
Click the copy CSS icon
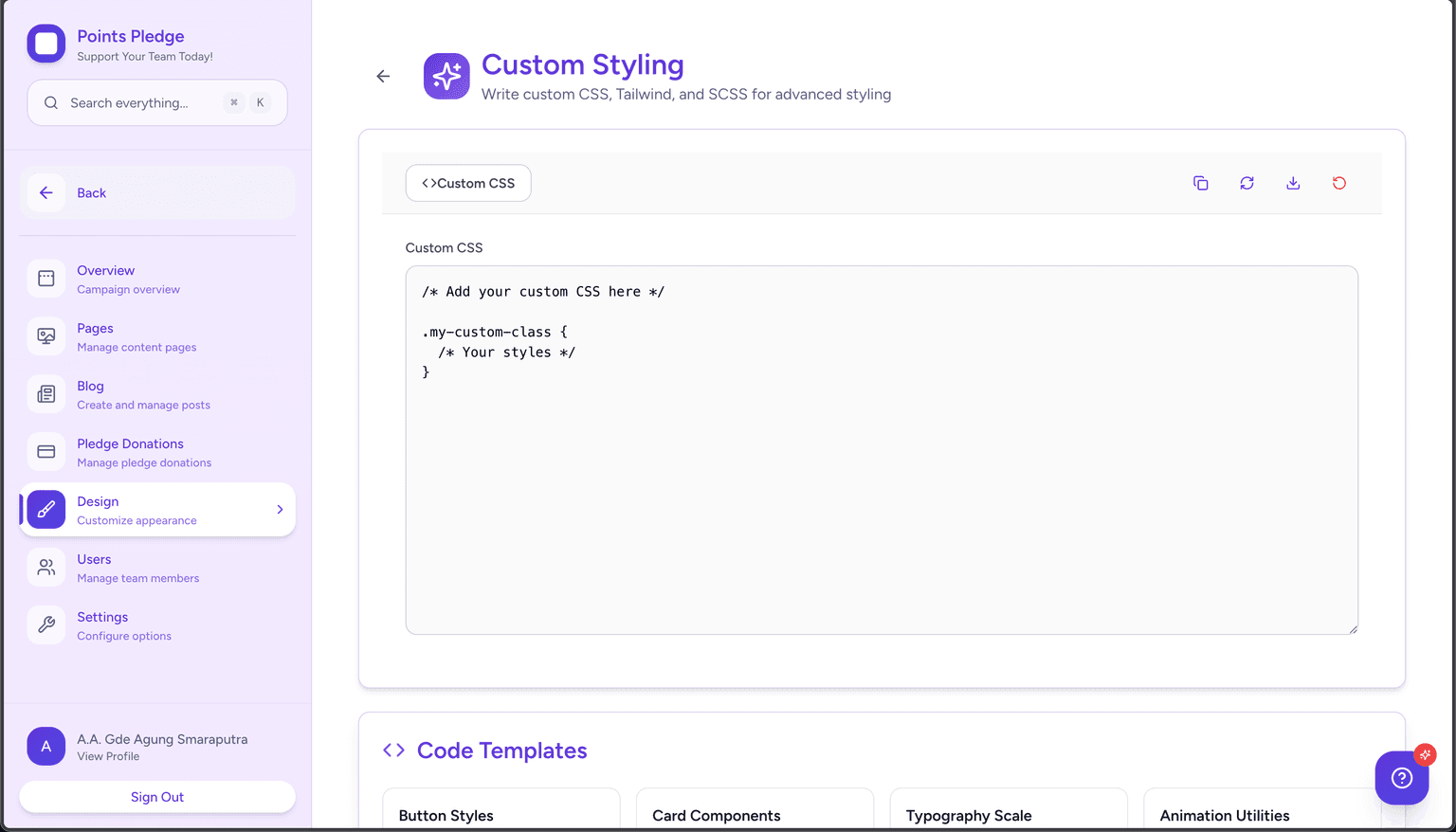1200,183
